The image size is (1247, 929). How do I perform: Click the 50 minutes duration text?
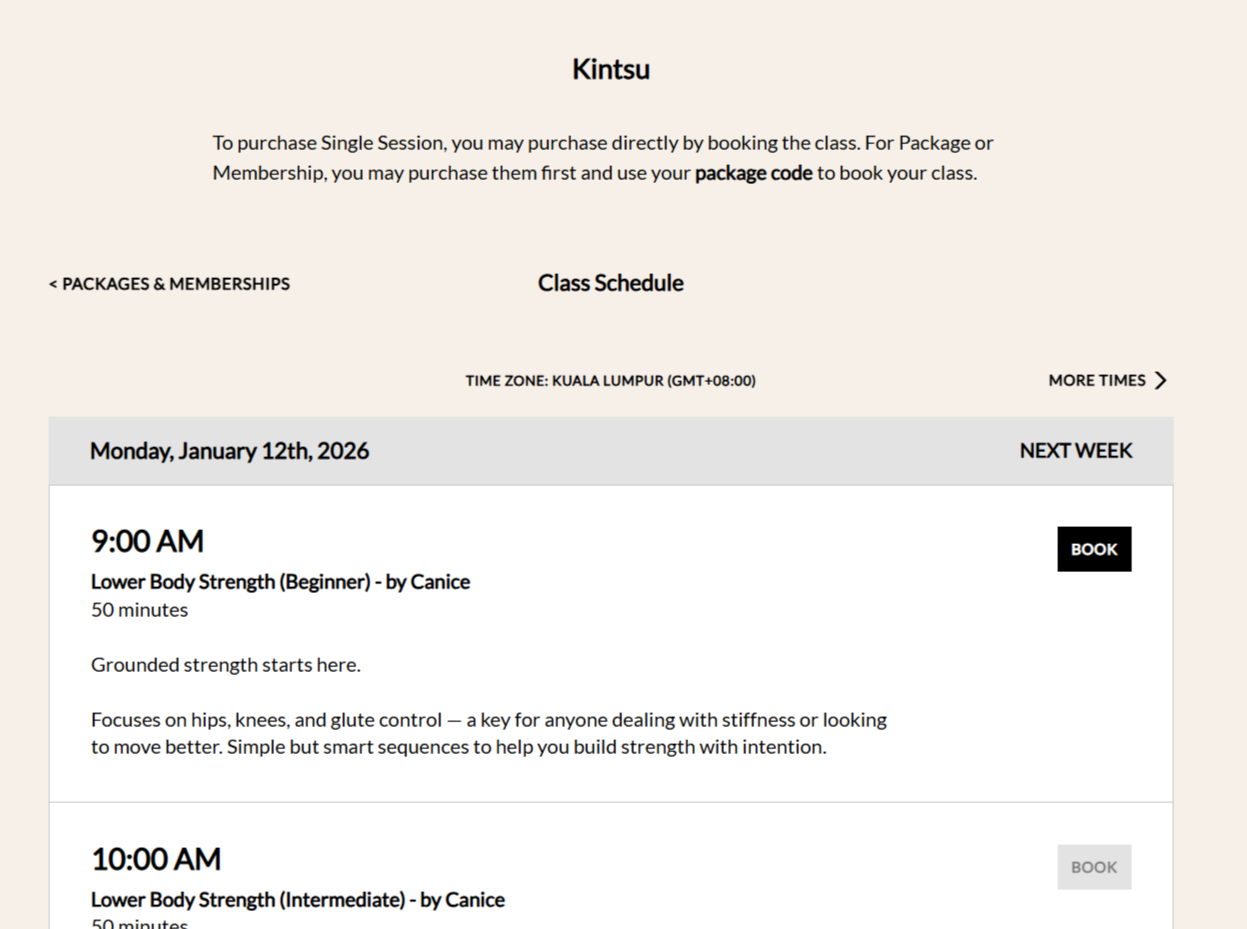coord(139,610)
